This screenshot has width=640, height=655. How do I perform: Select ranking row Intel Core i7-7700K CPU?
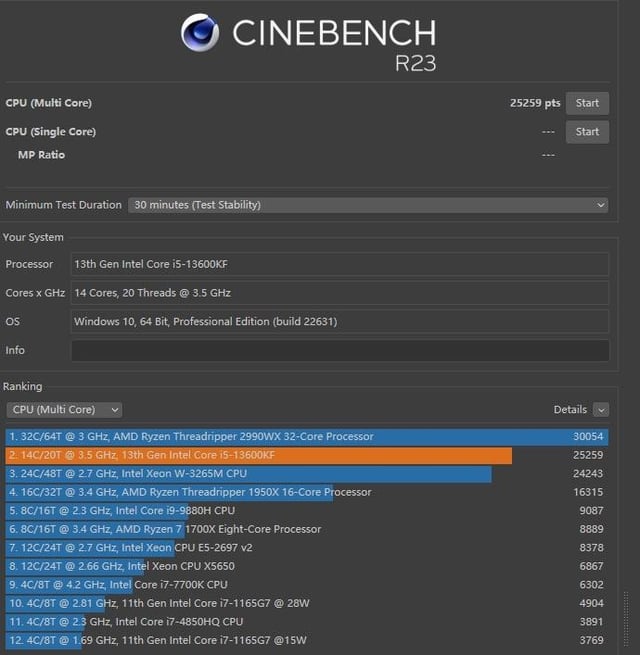click(x=307, y=584)
